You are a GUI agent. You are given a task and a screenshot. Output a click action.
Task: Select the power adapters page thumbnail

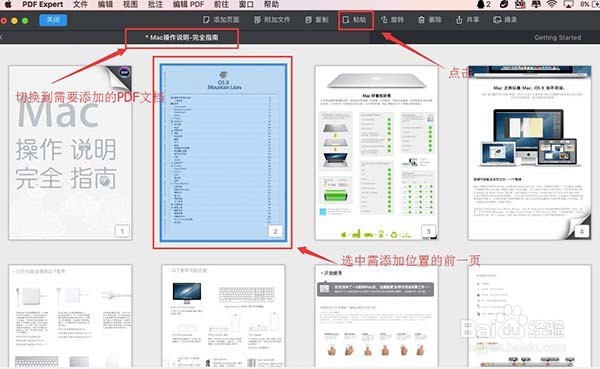pos(70,316)
